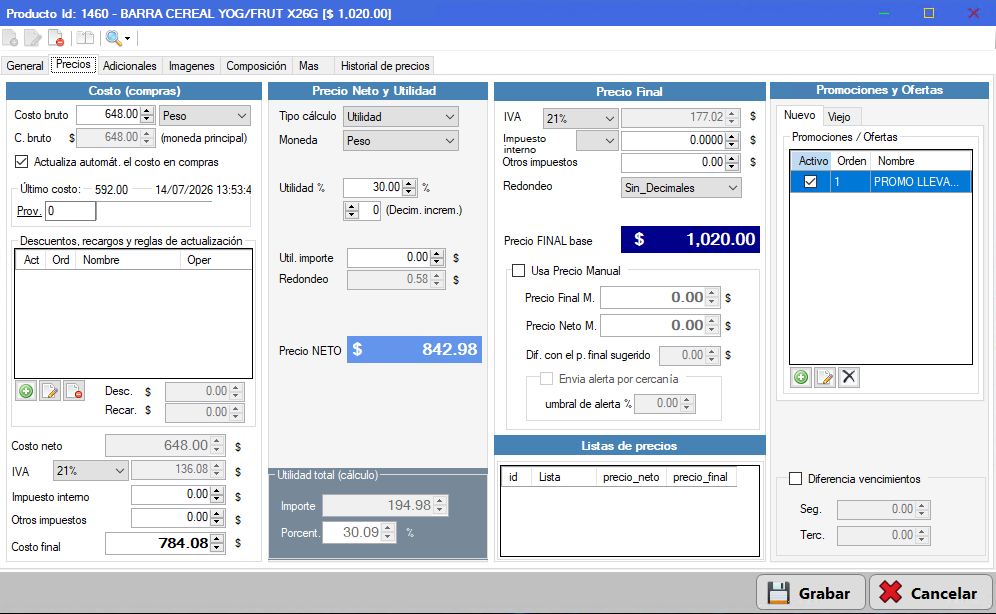This screenshot has height=614, width=996.
Task: Click the Cancelar button
Action: pos(930,593)
